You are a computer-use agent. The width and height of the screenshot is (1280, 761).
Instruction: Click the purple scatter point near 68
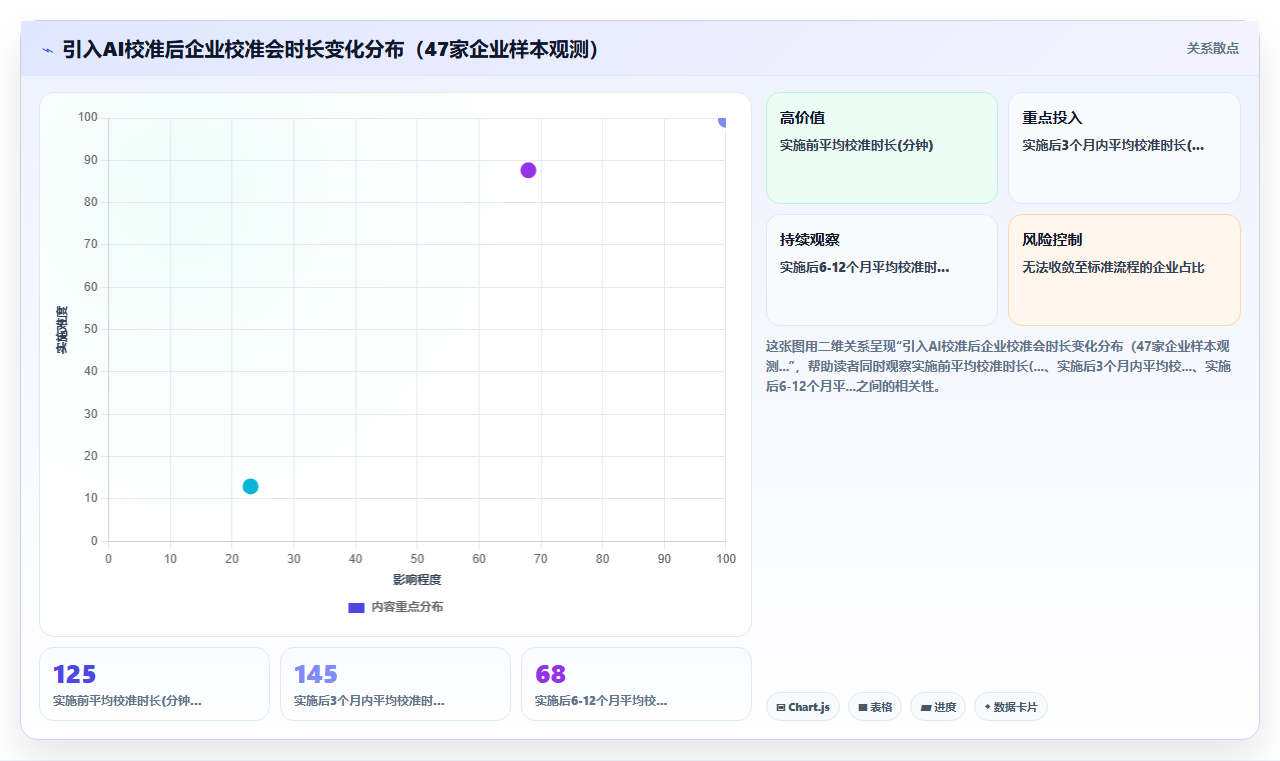coord(528,170)
